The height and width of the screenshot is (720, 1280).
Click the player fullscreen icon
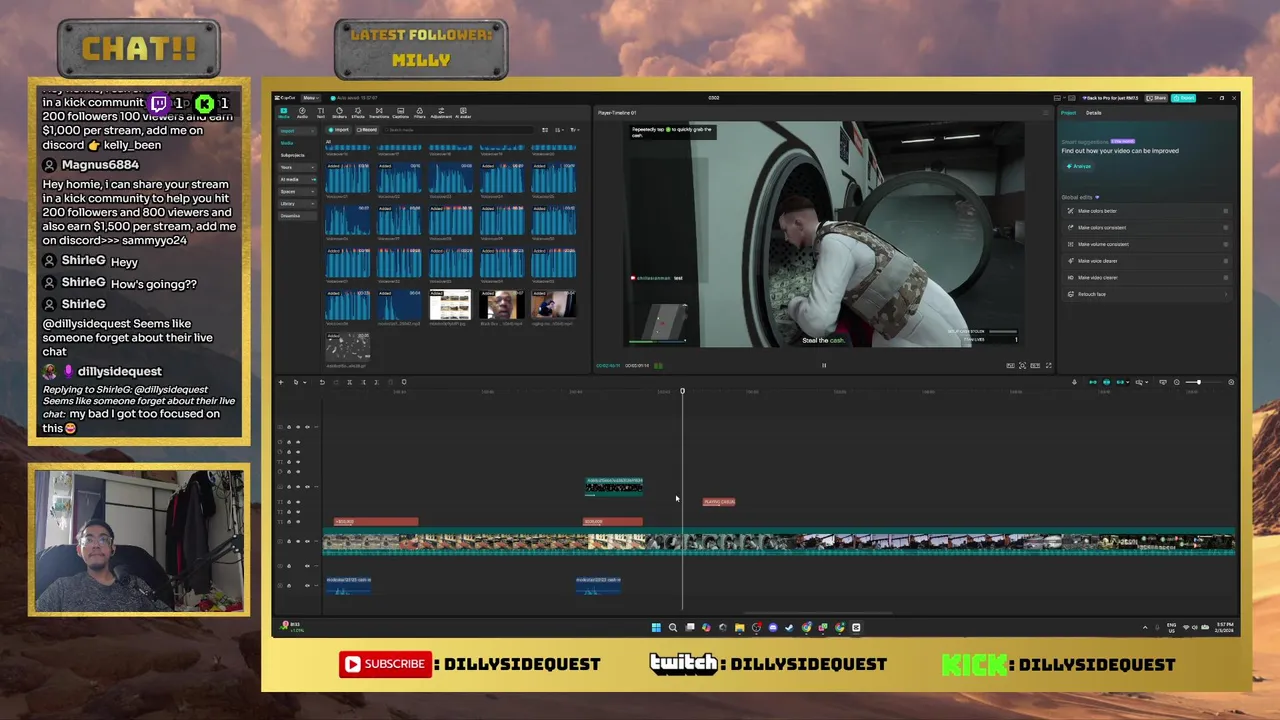(x=1048, y=365)
